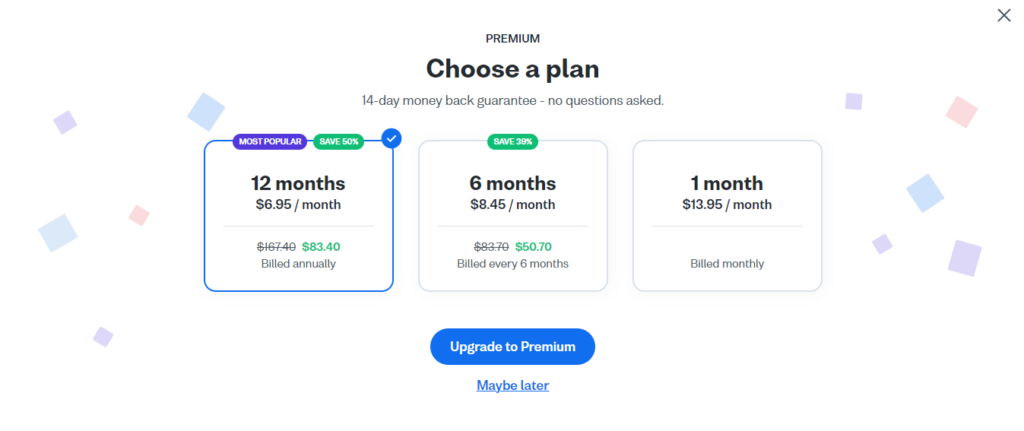Click the blue checkmark on 12 months plan
Screen dimensions: 1024x431
392,138
